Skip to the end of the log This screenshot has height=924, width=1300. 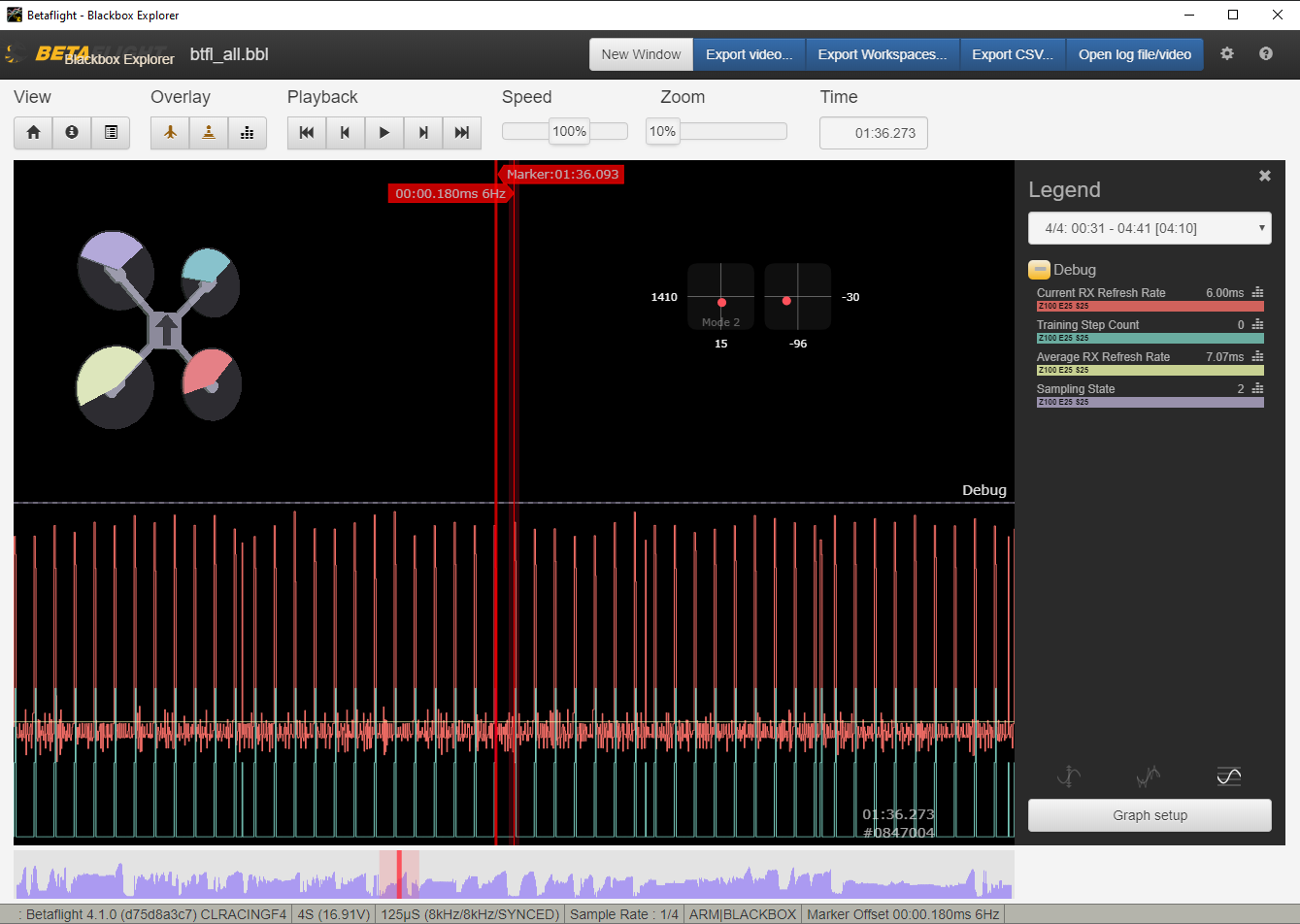462,133
